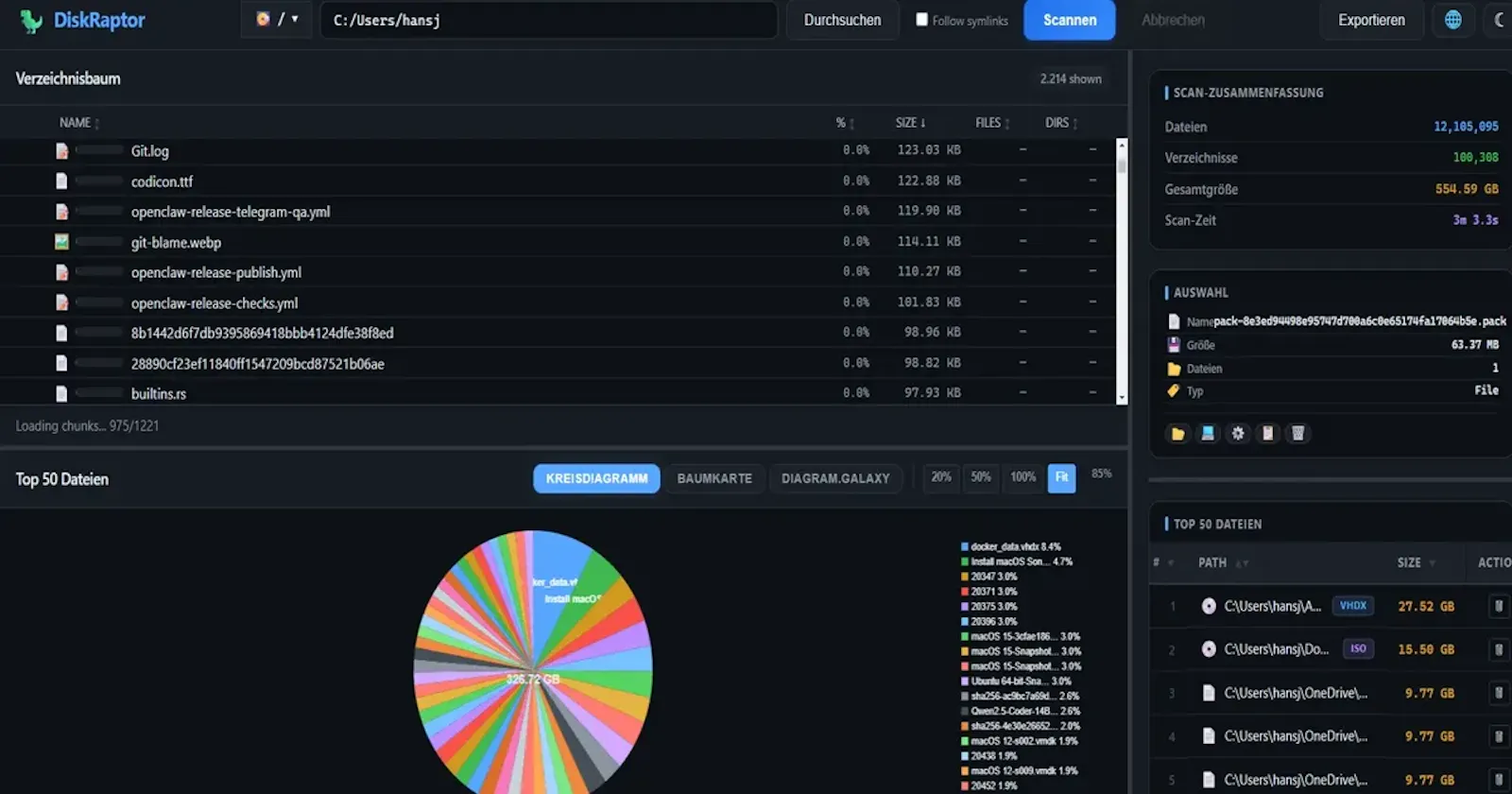This screenshot has height=794, width=1512.
Task: Sort directory tree by DIRS column
Action: [1061, 123]
